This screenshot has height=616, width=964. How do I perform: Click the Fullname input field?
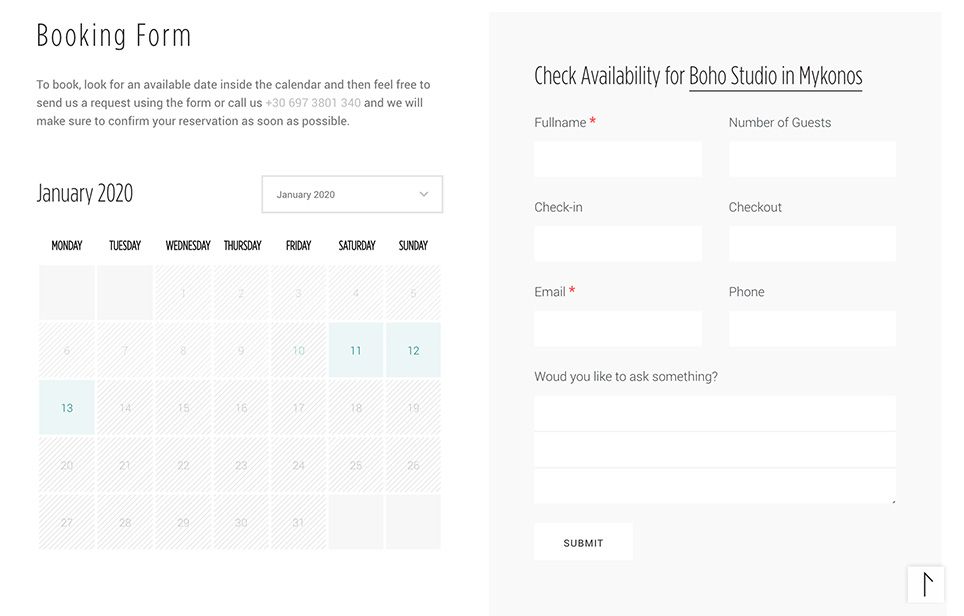617,159
